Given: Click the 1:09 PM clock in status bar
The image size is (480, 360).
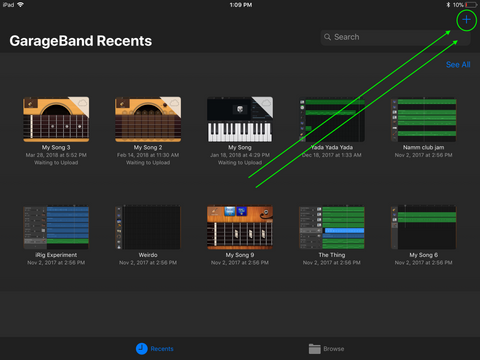Looking at the screenshot, I should pos(241,5).
